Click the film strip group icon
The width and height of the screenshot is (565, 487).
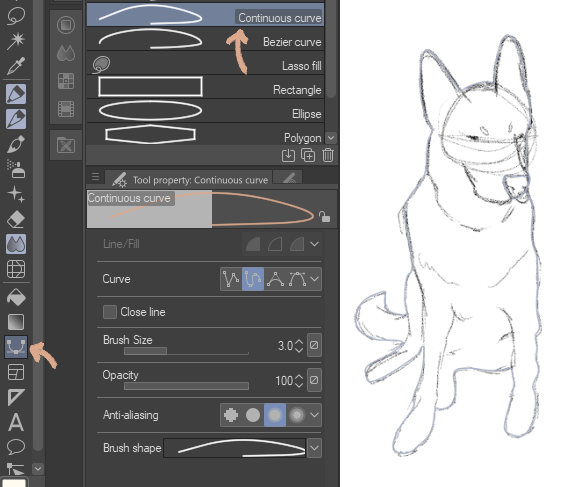pos(66,109)
